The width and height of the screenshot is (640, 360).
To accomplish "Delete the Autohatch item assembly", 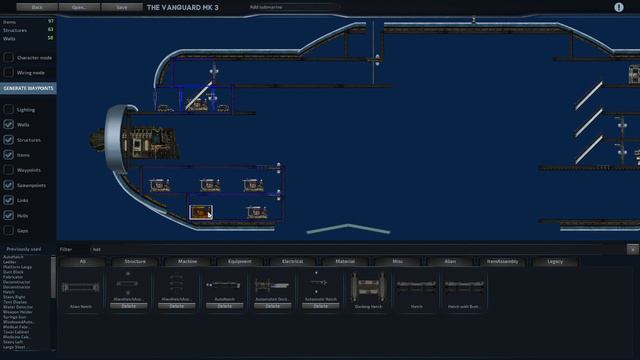I will (224, 306).
